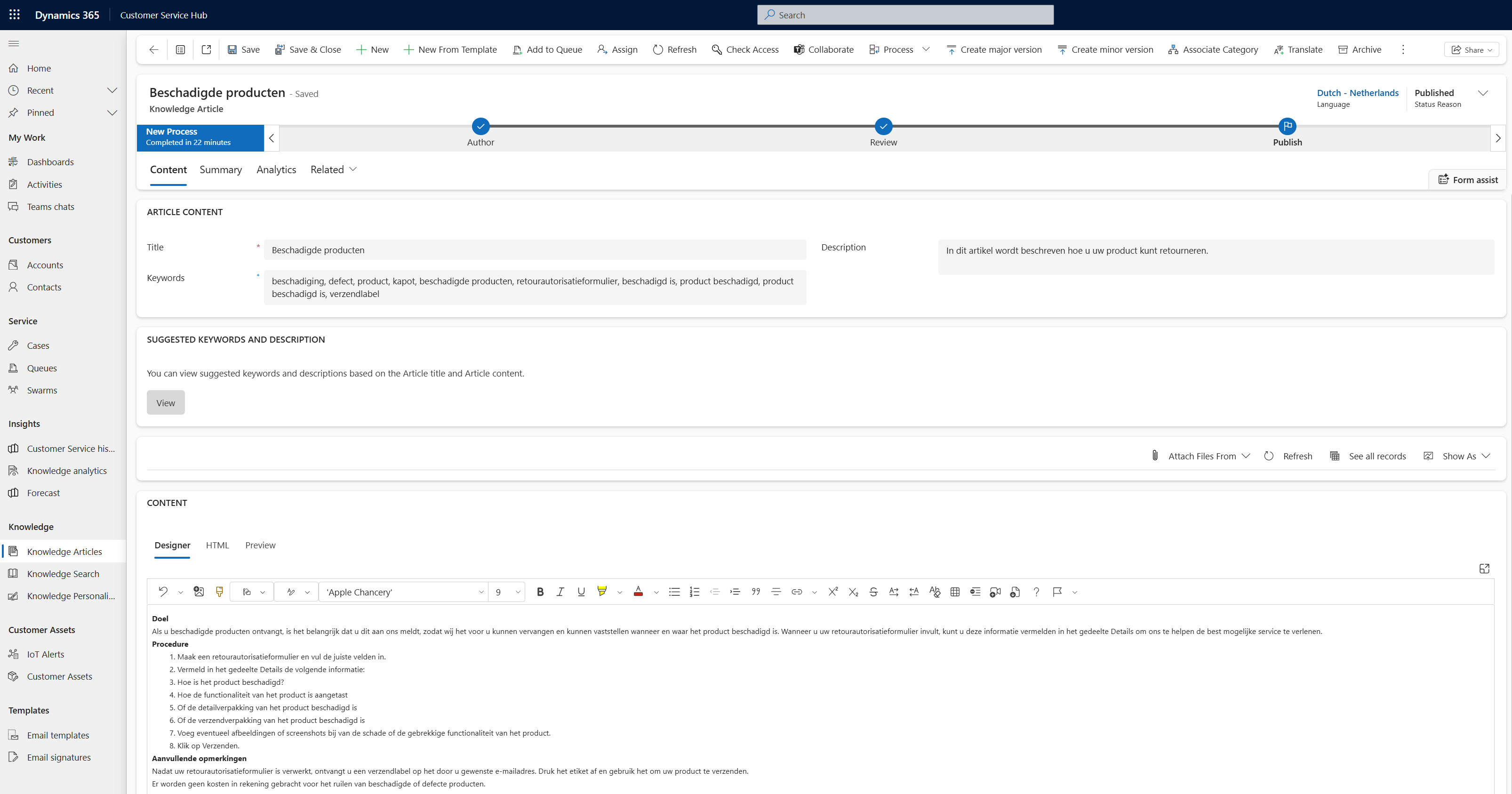
Task: Open Knowledge Search in the sidebar
Action: coord(63,573)
